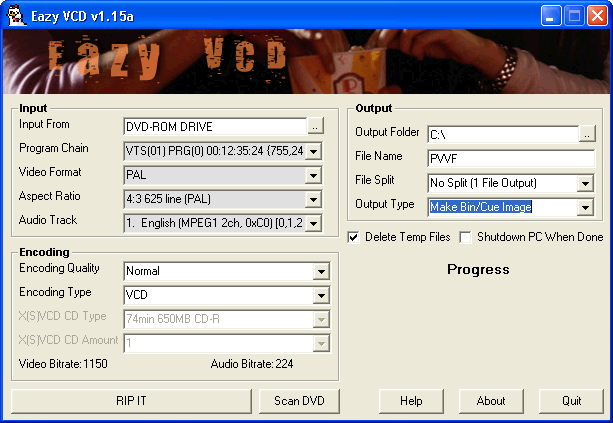Enable Shutdown PC When Done checkbox

click(x=465, y=237)
